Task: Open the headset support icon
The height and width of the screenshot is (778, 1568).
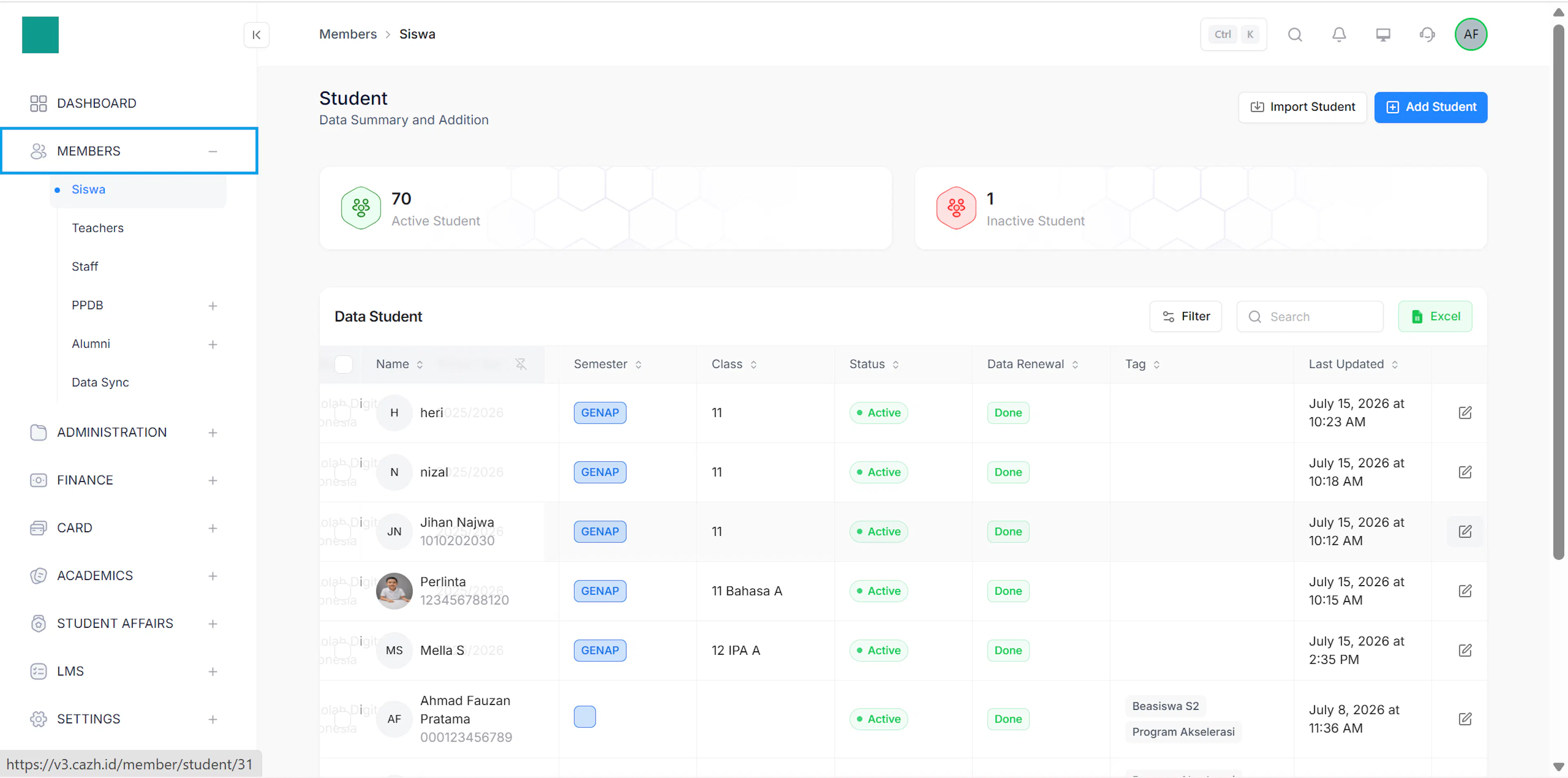Action: (1427, 35)
